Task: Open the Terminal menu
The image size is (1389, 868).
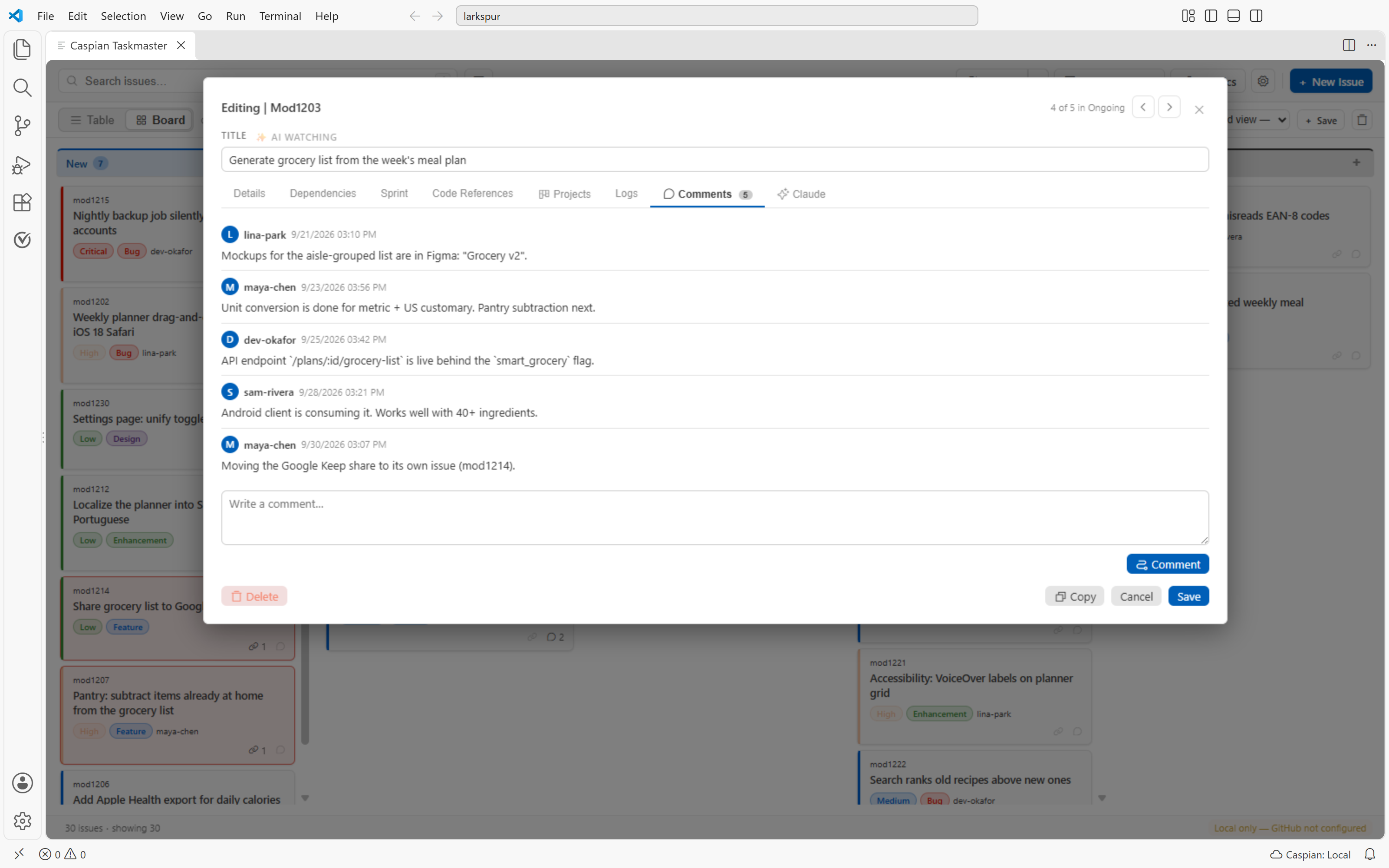Action: coord(280,16)
